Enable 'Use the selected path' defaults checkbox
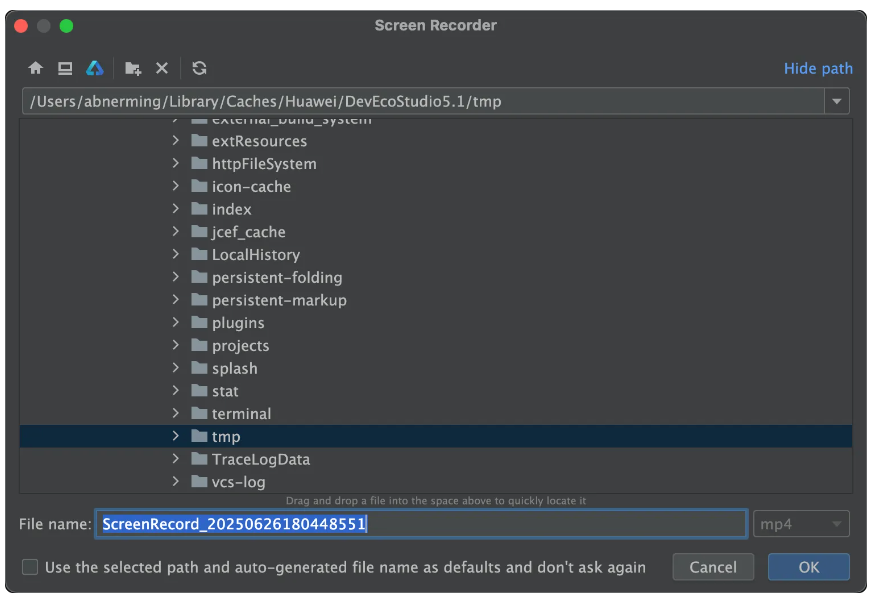This screenshot has width=878, height=610. [30, 567]
